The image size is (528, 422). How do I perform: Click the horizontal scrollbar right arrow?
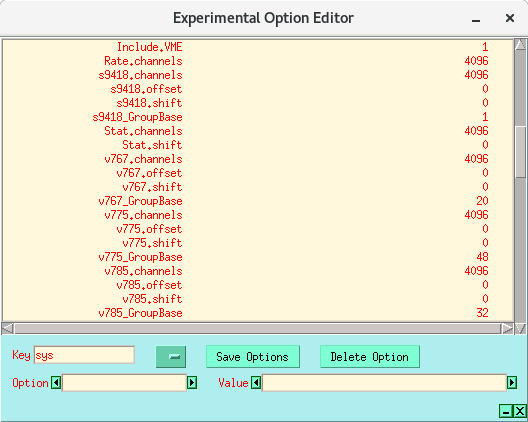tap(507, 328)
